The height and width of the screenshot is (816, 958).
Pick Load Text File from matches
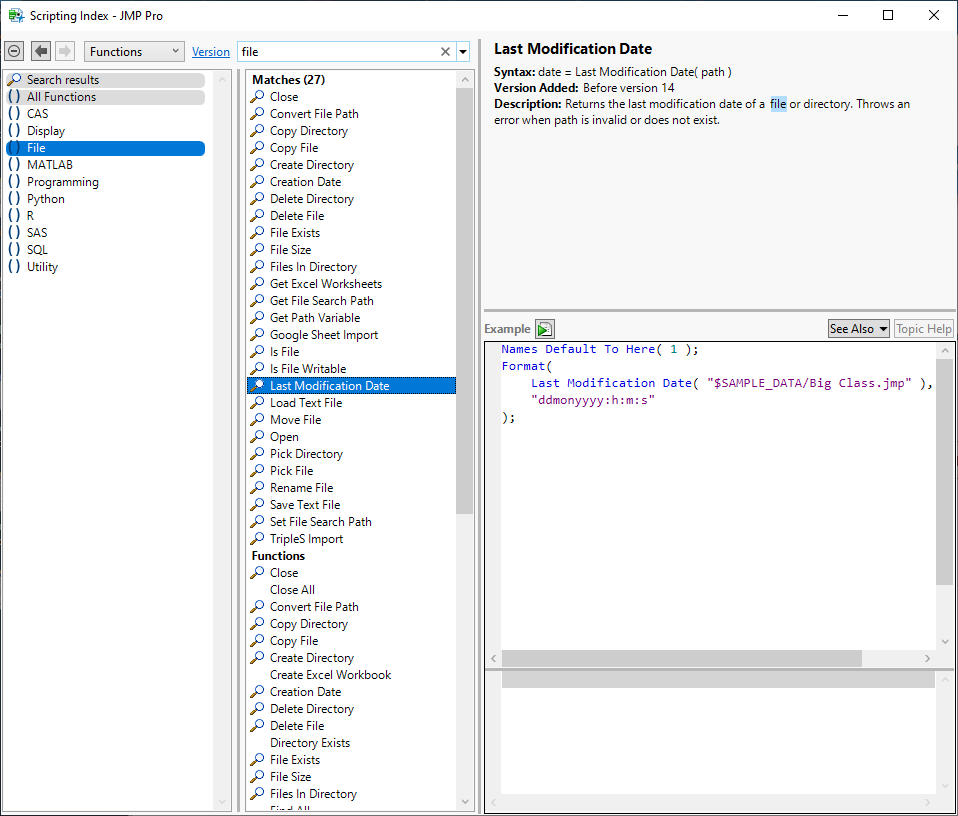[305, 403]
